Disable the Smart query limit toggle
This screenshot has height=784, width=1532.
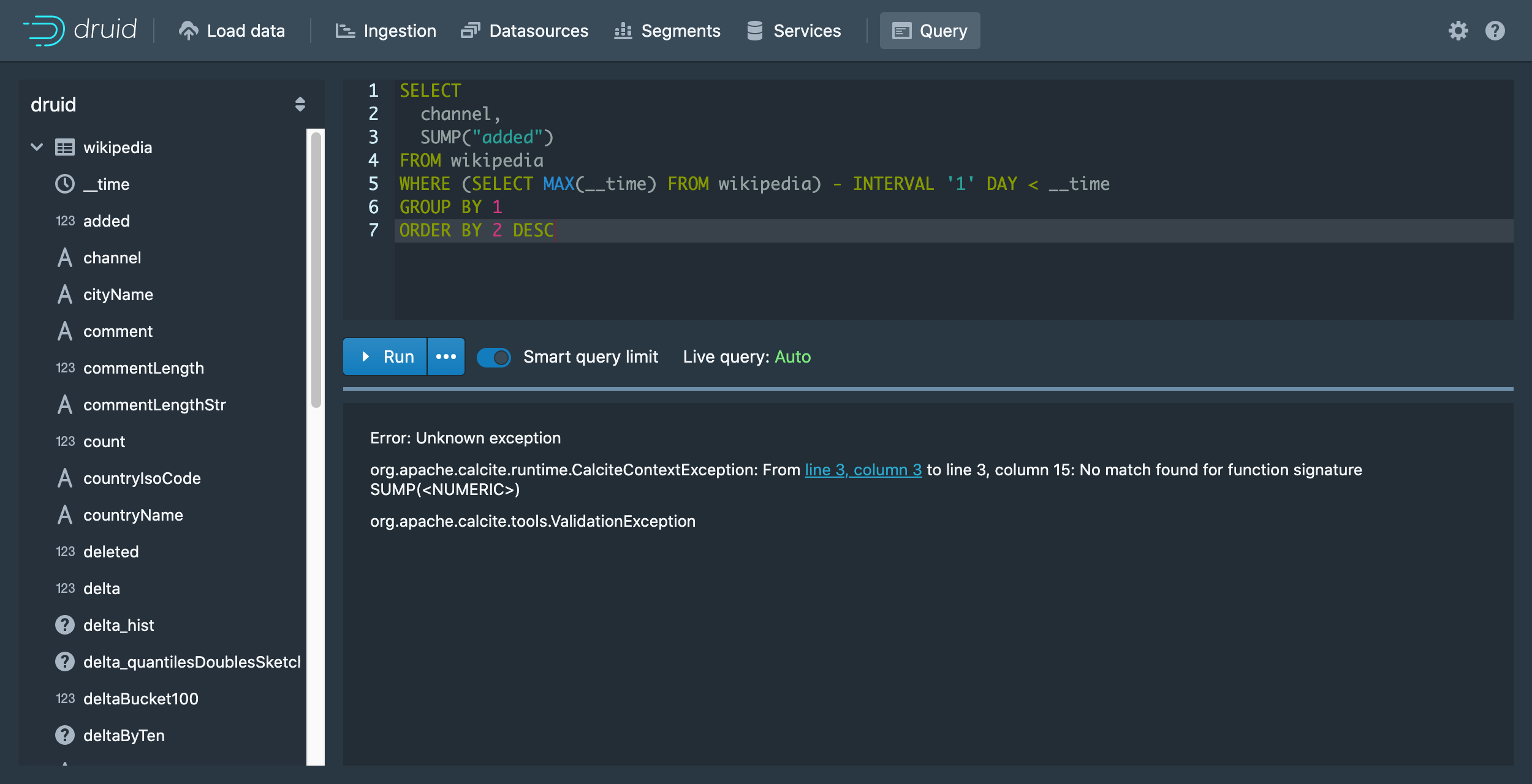pyautogui.click(x=494, y=357)
